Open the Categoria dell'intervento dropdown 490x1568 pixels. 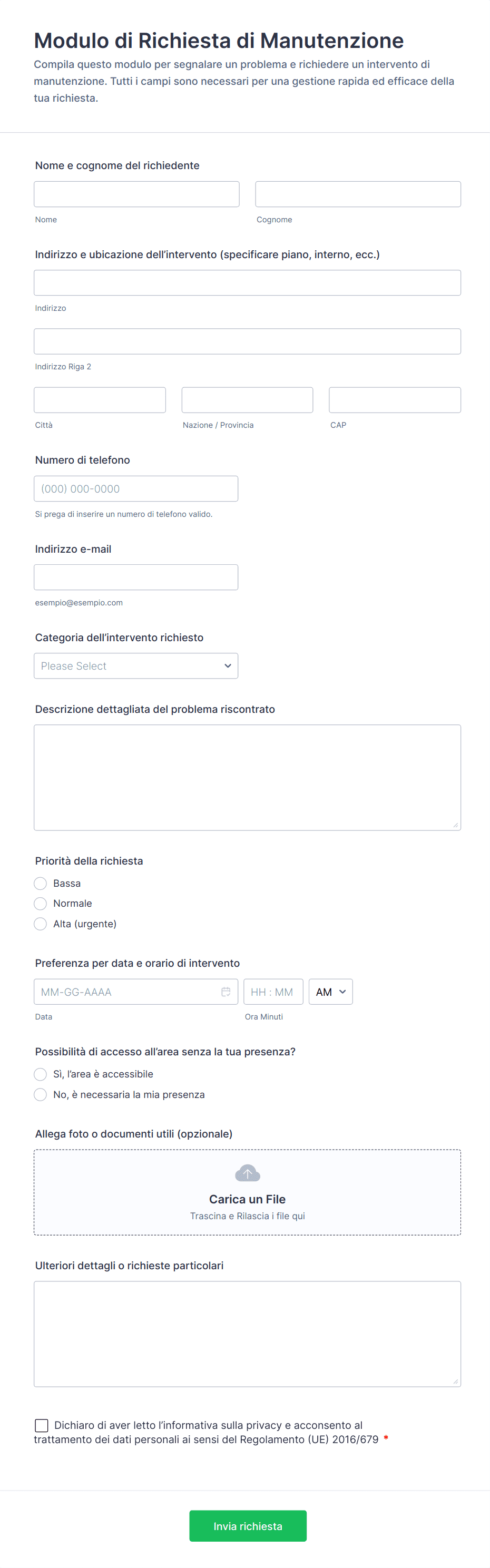136,666
